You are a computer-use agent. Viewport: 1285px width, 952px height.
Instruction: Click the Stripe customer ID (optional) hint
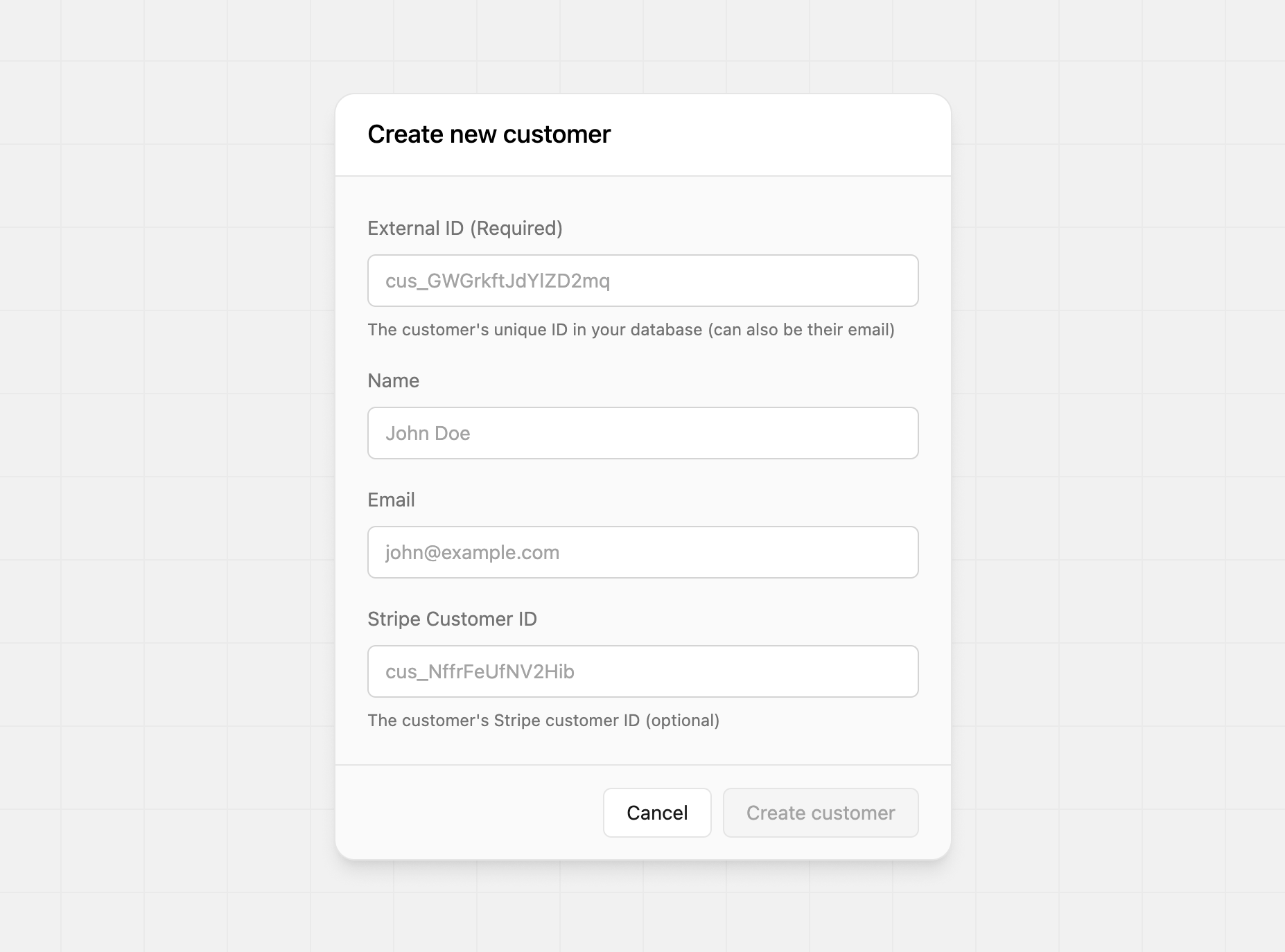(543, 721)
